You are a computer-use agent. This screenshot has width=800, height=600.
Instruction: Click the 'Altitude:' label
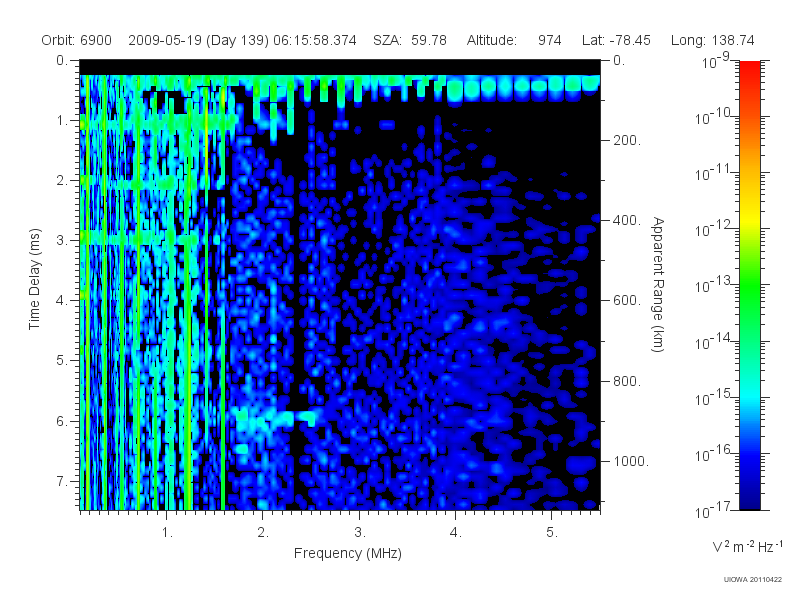pyautogui.click(x=491, y=40)
